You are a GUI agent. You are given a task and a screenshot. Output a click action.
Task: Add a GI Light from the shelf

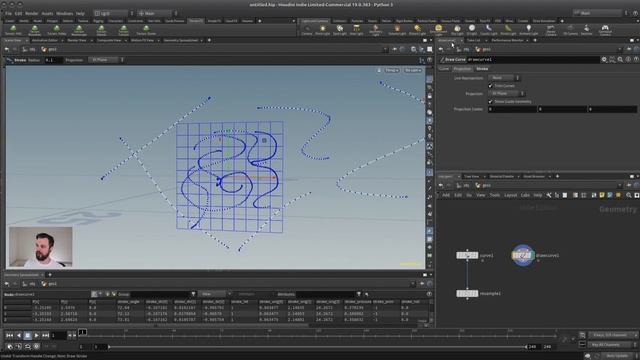coord(472,30)
